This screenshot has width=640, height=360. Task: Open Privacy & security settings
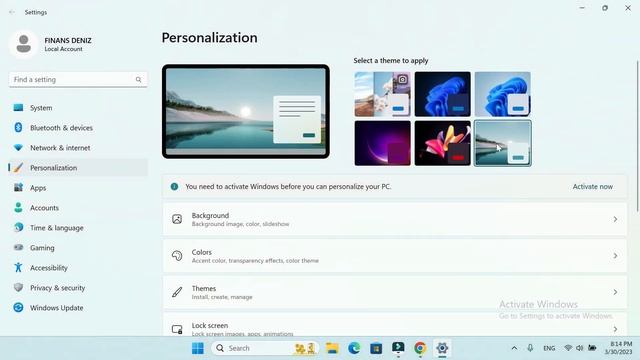point(78,288)
